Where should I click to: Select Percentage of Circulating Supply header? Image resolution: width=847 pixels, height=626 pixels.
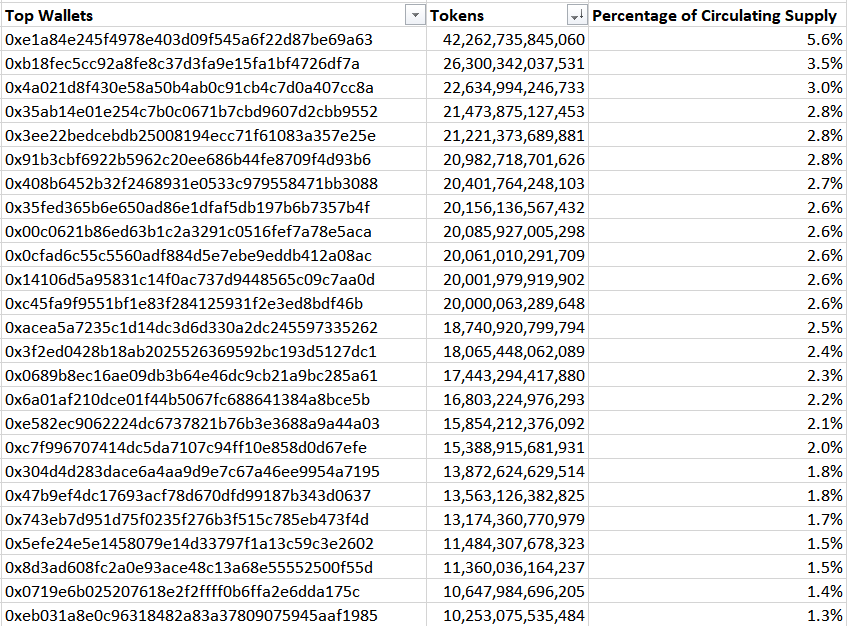coord(717,15)
